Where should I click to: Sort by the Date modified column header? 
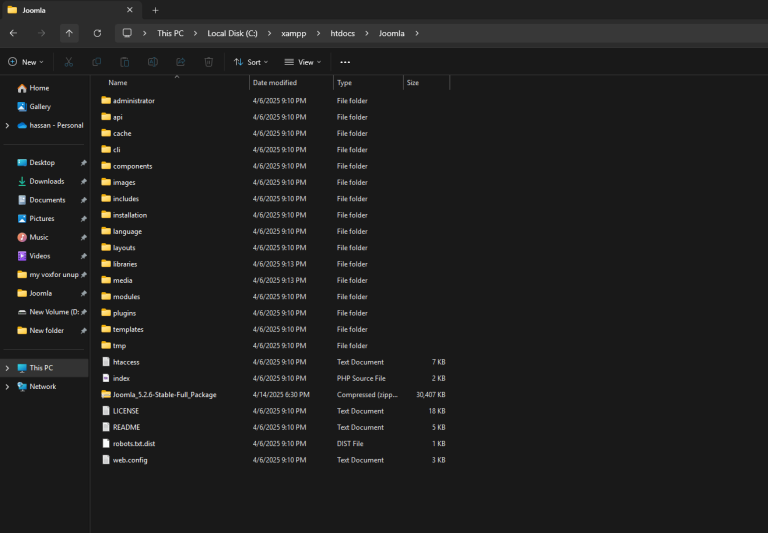pos(275,83)
